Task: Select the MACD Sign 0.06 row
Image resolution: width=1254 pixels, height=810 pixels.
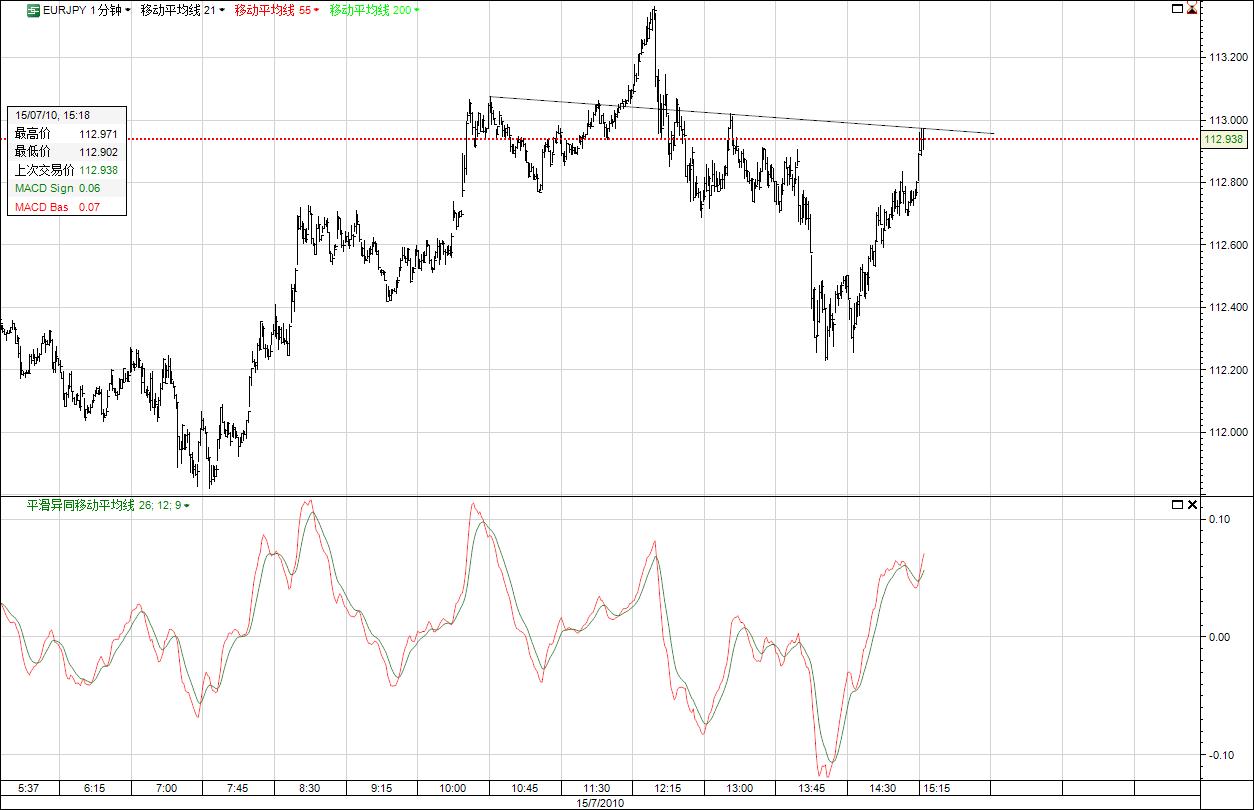Action: 67,188
